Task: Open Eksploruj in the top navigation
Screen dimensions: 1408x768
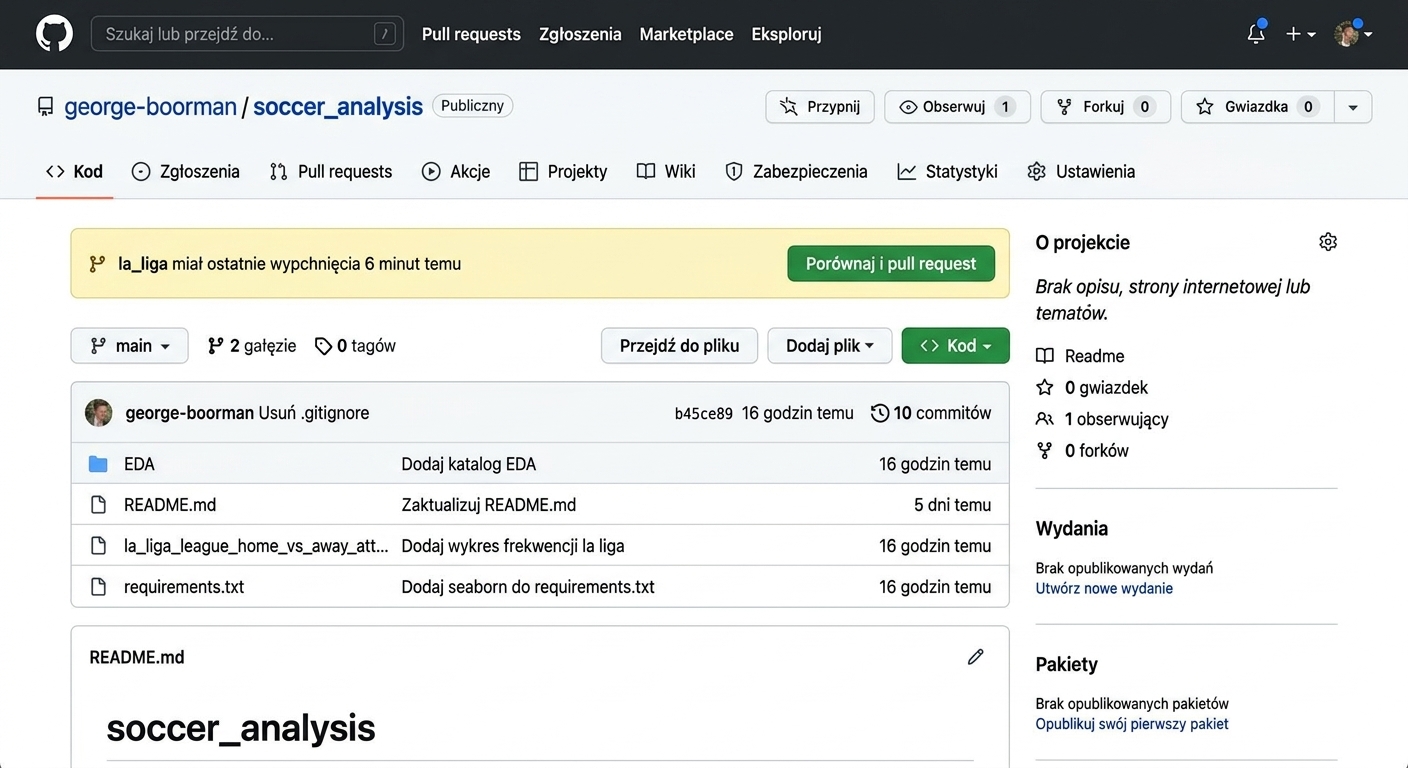Action: click(786, 34)
